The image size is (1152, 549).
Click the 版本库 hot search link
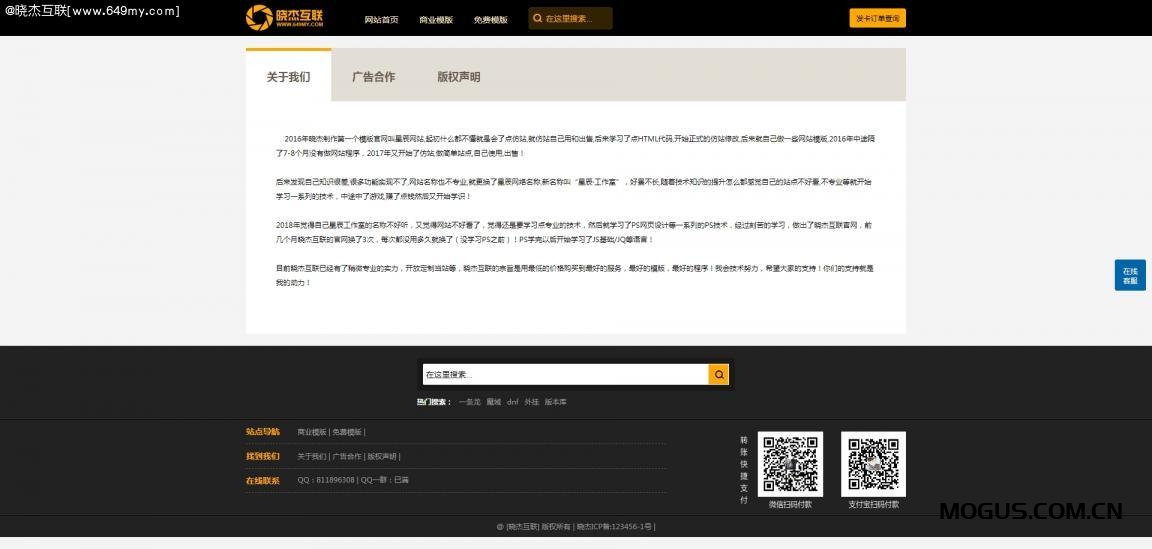pos(555,402)
